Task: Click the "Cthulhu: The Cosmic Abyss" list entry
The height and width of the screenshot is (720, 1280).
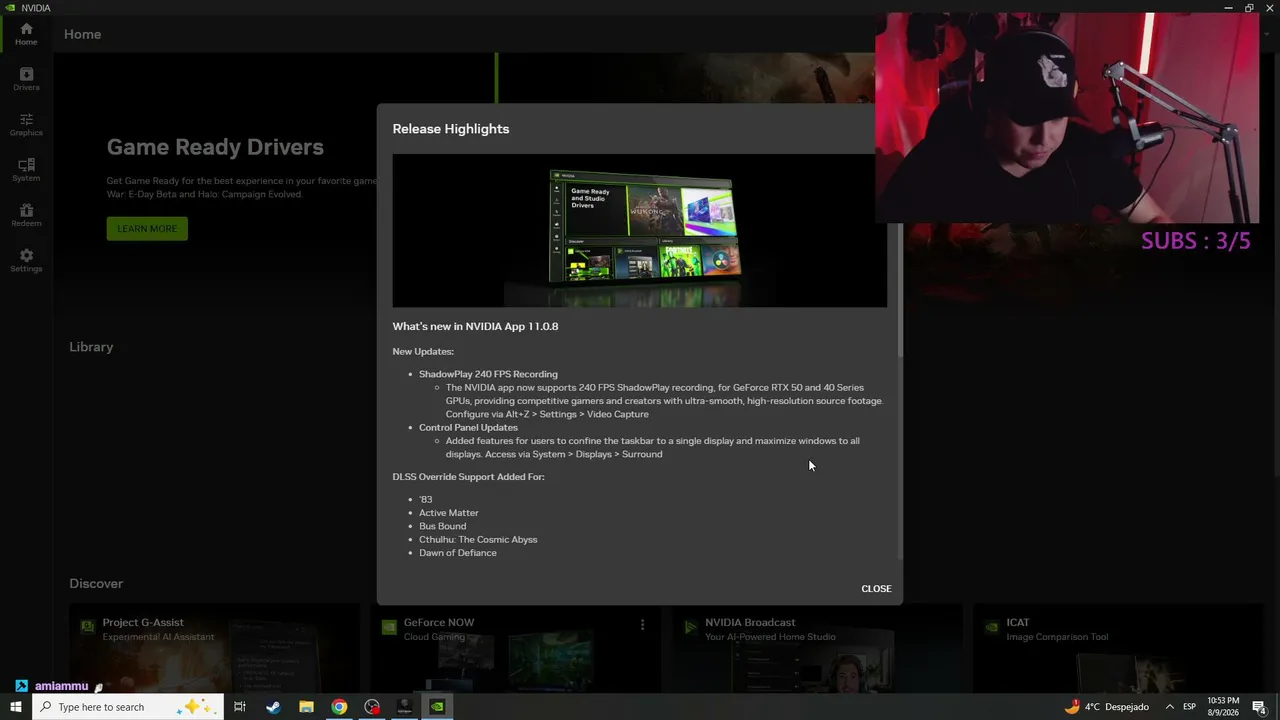Action: (x=478, y=540)
